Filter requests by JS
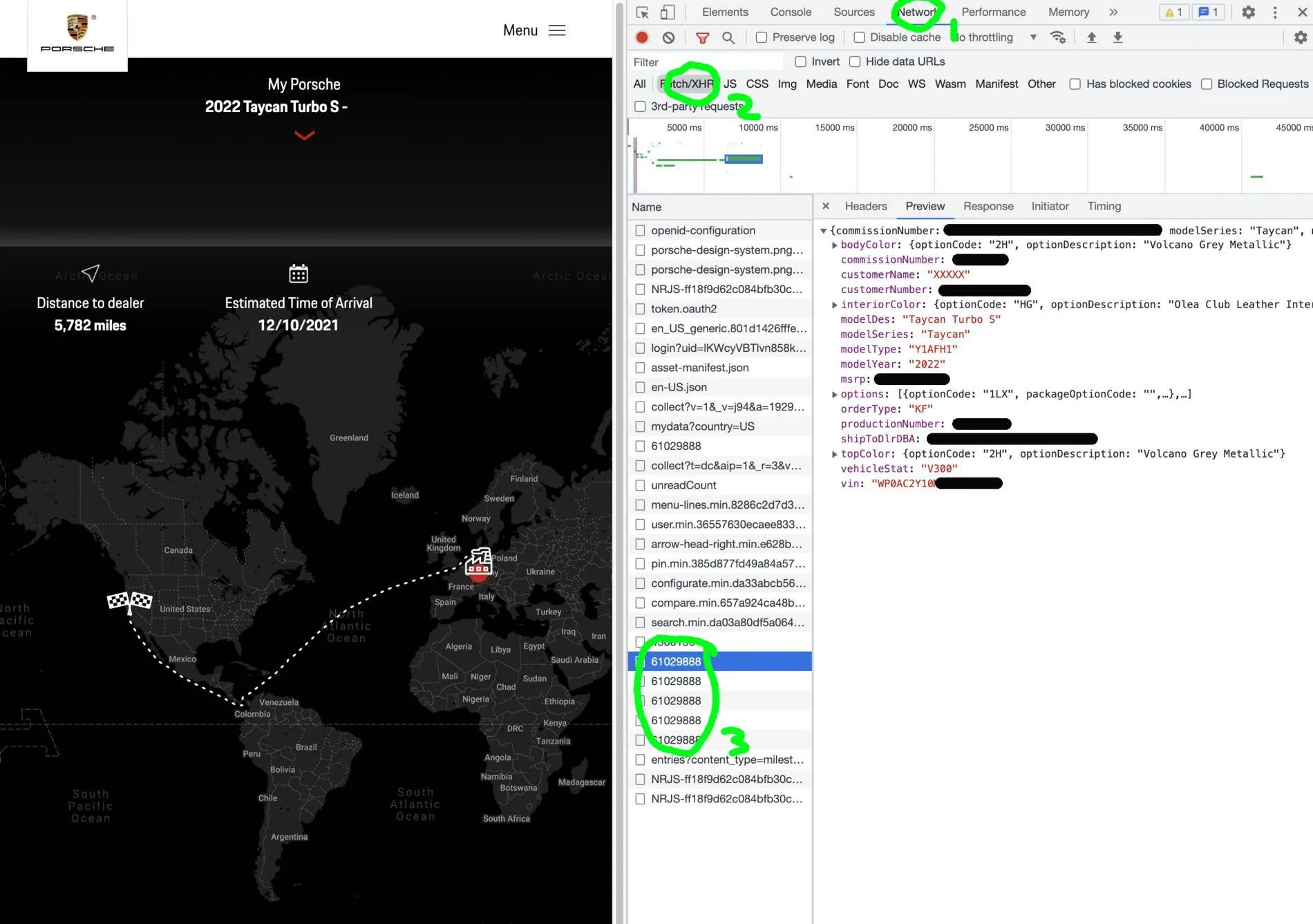The height and width of the screenshot is (924, 1313). pyautogui.click(x=730, y=84)
